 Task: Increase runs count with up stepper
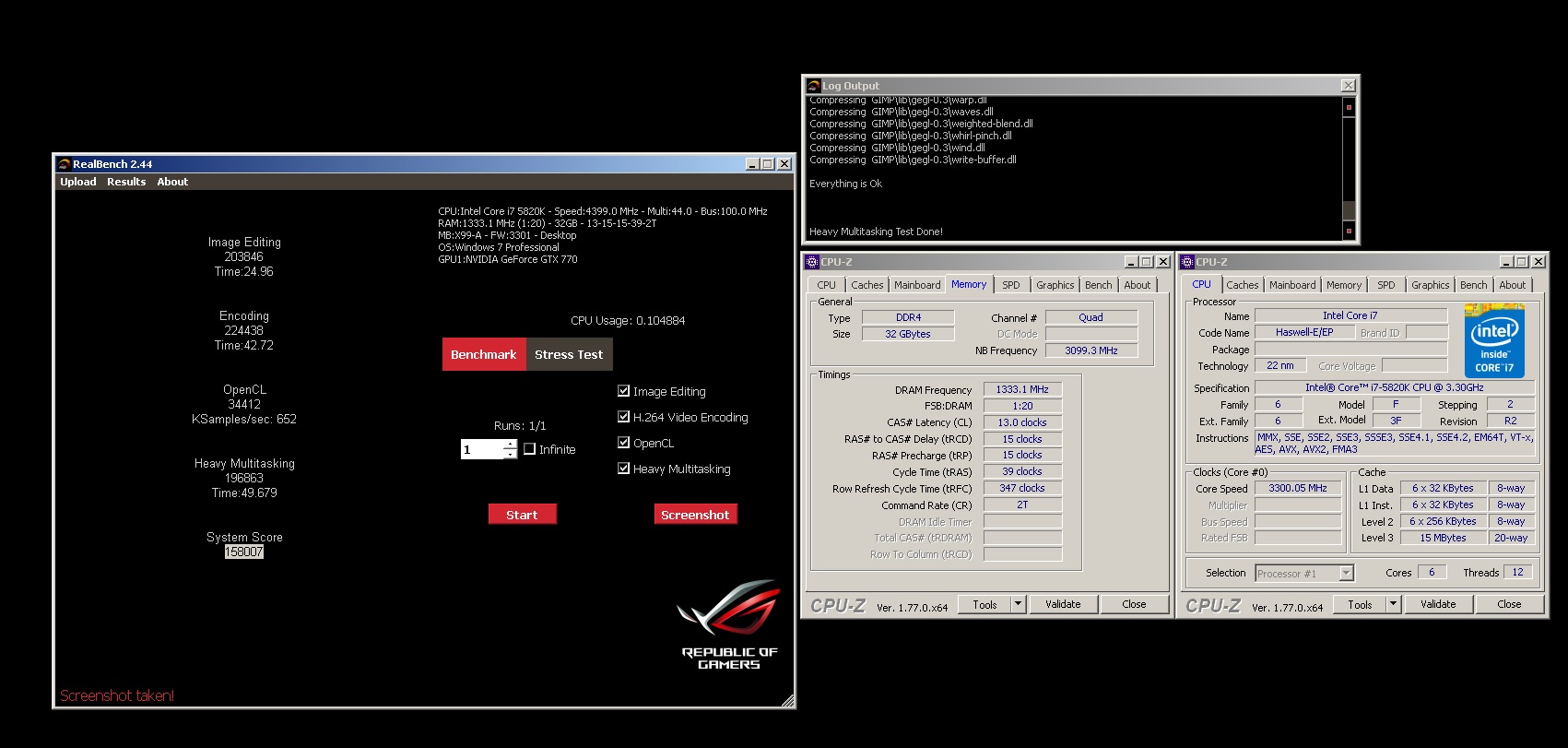(x=510, y=445)
